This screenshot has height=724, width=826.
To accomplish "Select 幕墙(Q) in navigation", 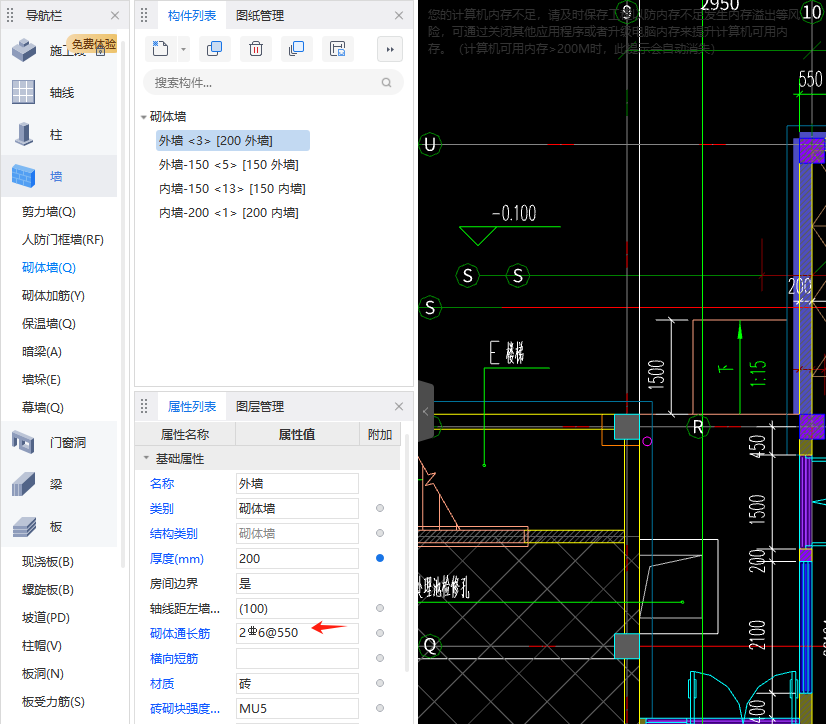I will coord(43,407).
